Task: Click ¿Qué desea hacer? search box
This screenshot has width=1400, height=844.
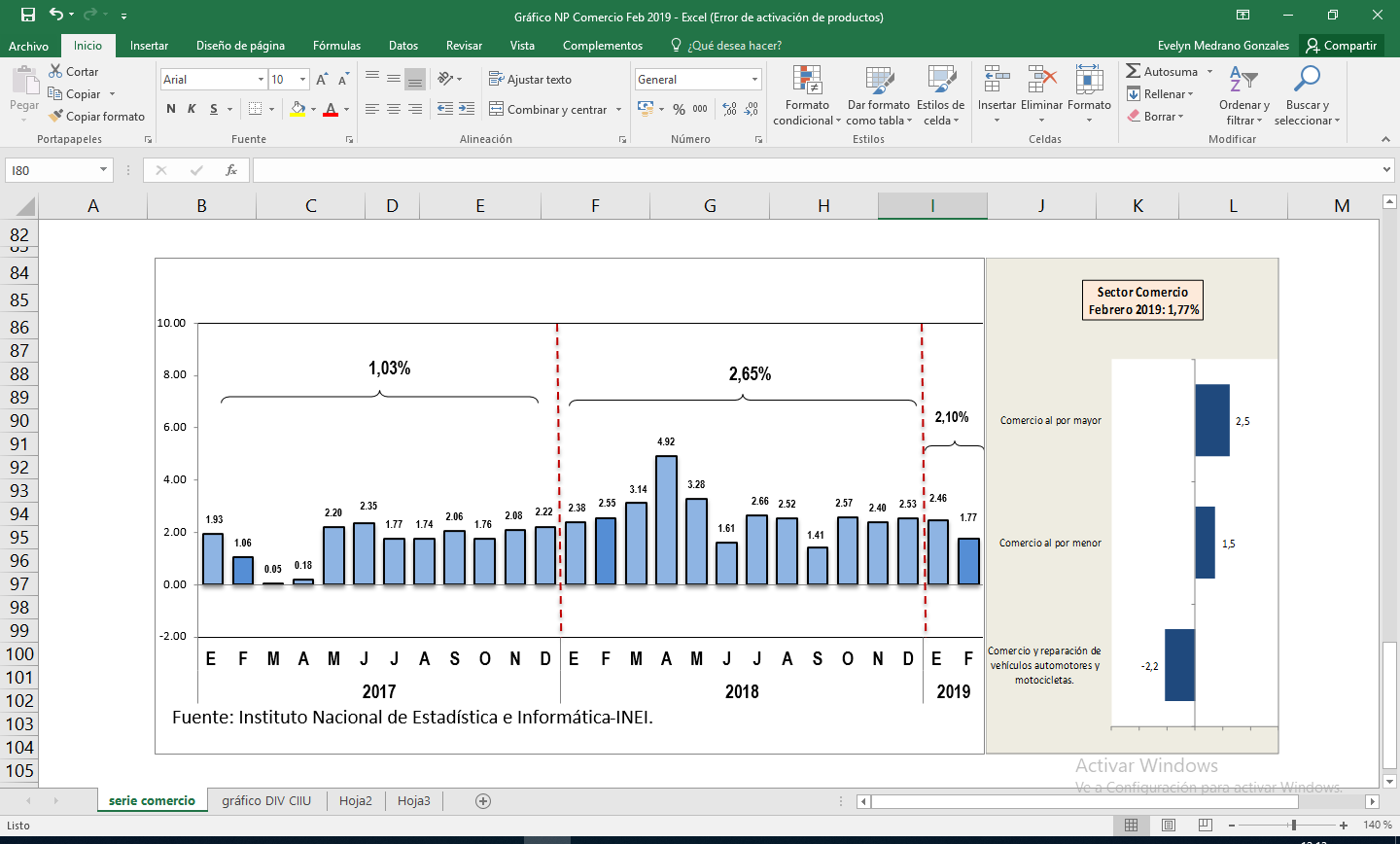Action: pyautogui.click(x=726, y=46)
